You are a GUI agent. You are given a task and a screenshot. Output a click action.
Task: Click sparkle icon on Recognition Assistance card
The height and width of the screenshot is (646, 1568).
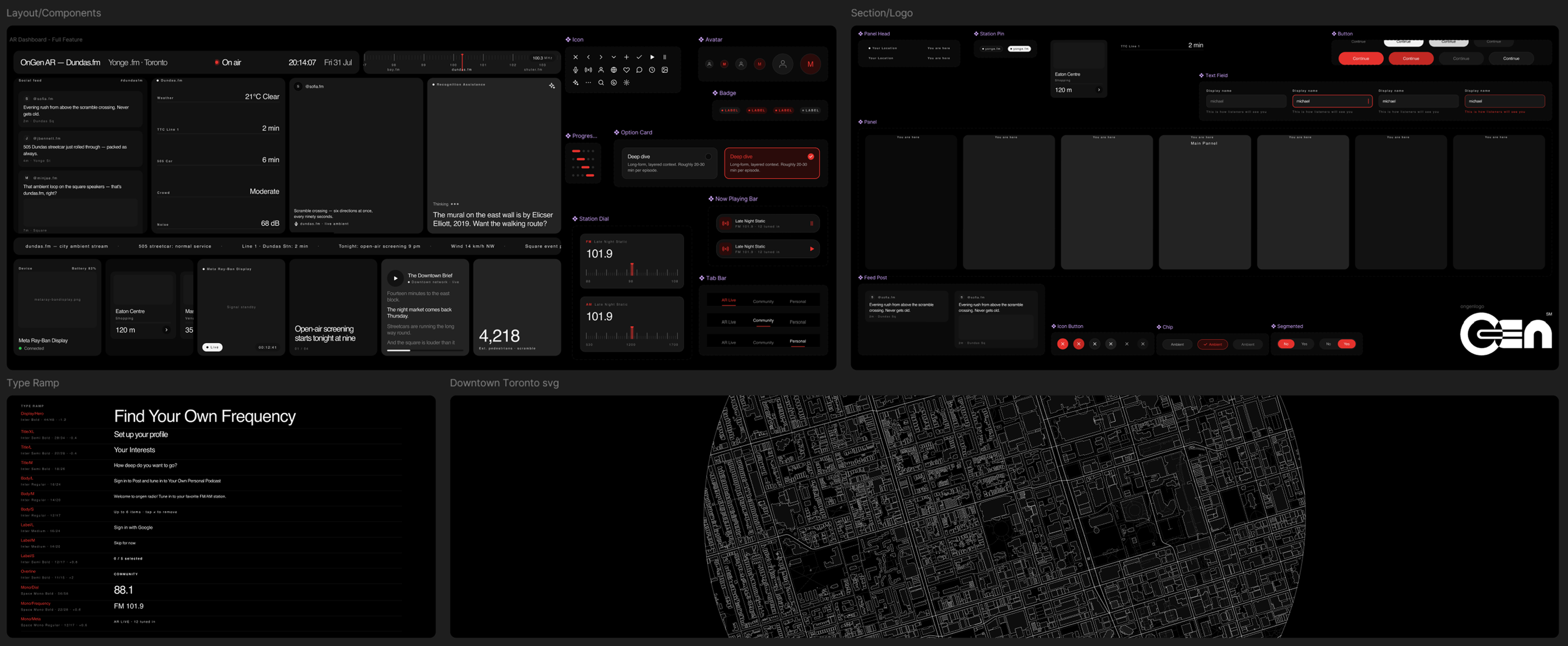pyautogui.click(x=552, y=86)
